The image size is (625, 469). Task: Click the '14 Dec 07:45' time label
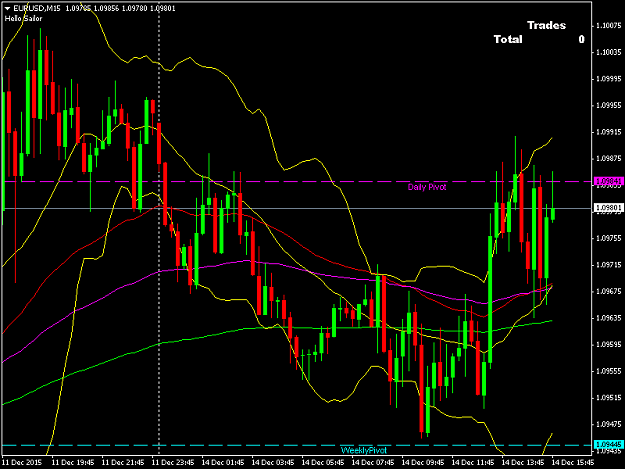pyautogui.click(x=373, y=463)
